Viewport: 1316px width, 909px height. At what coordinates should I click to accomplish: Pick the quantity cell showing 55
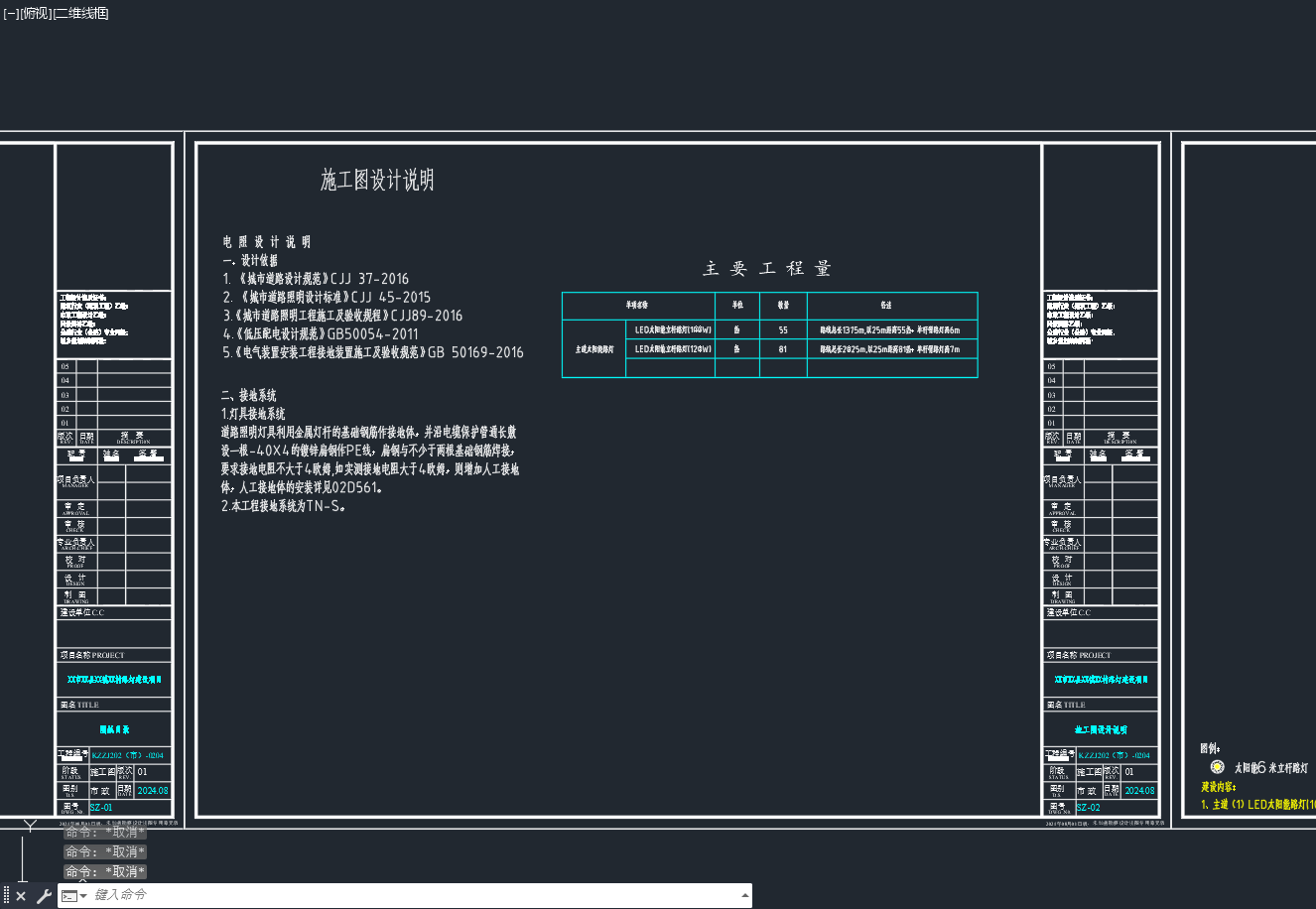(x=783, y=329)
